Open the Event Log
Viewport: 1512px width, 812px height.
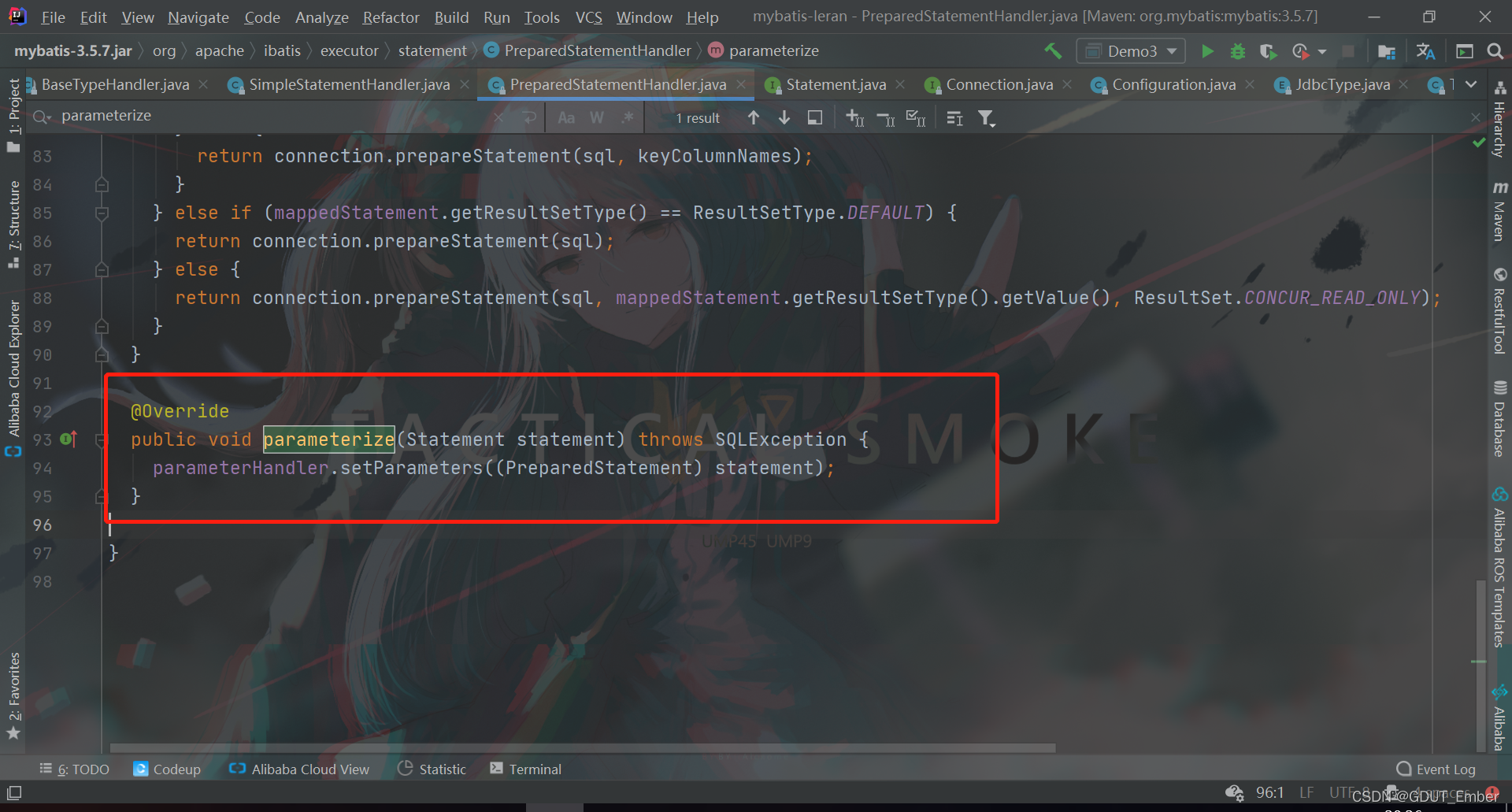pyautogui.click(x=1436, y=769)
